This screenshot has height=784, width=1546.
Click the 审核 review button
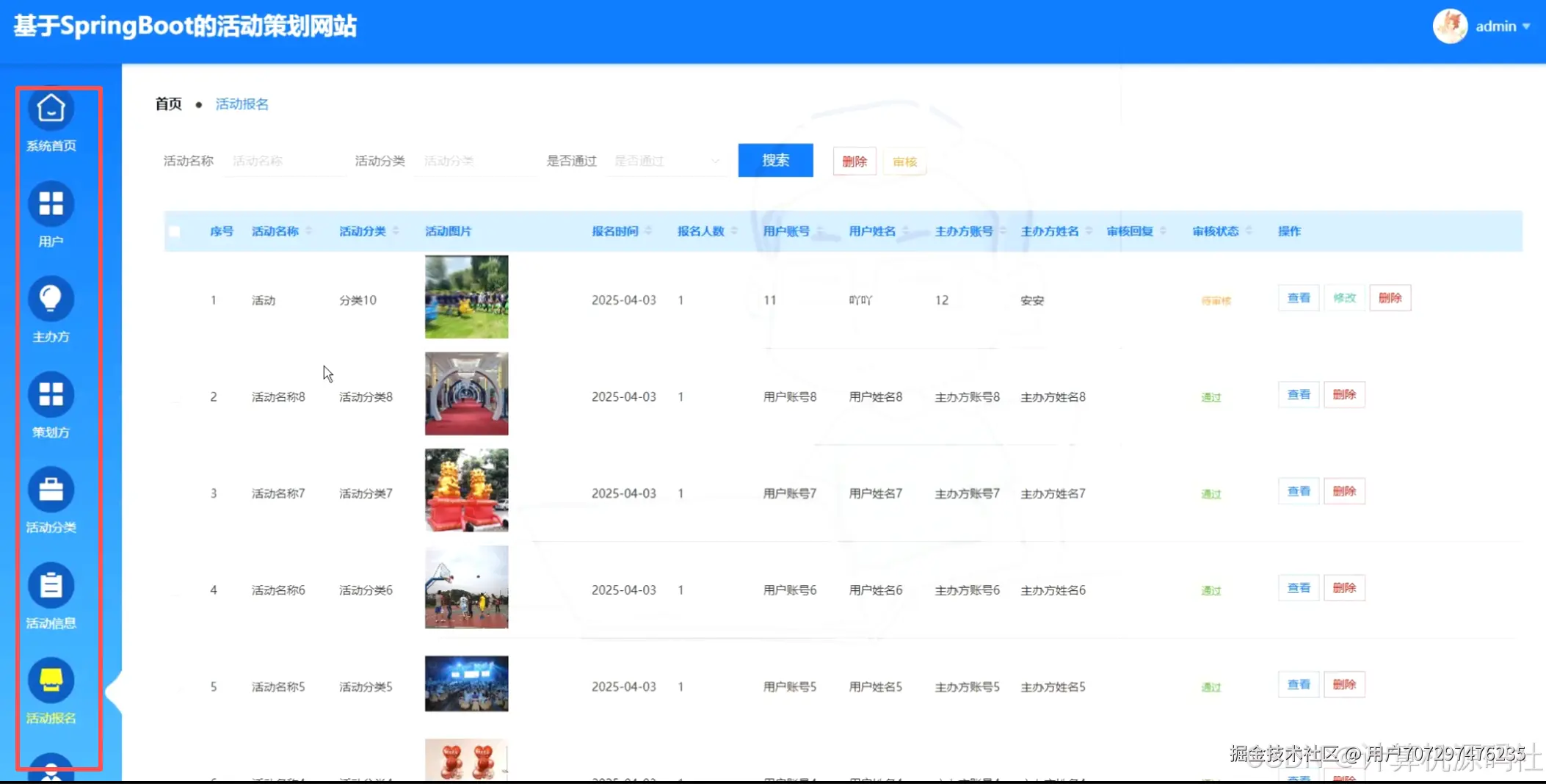point(904,161)
